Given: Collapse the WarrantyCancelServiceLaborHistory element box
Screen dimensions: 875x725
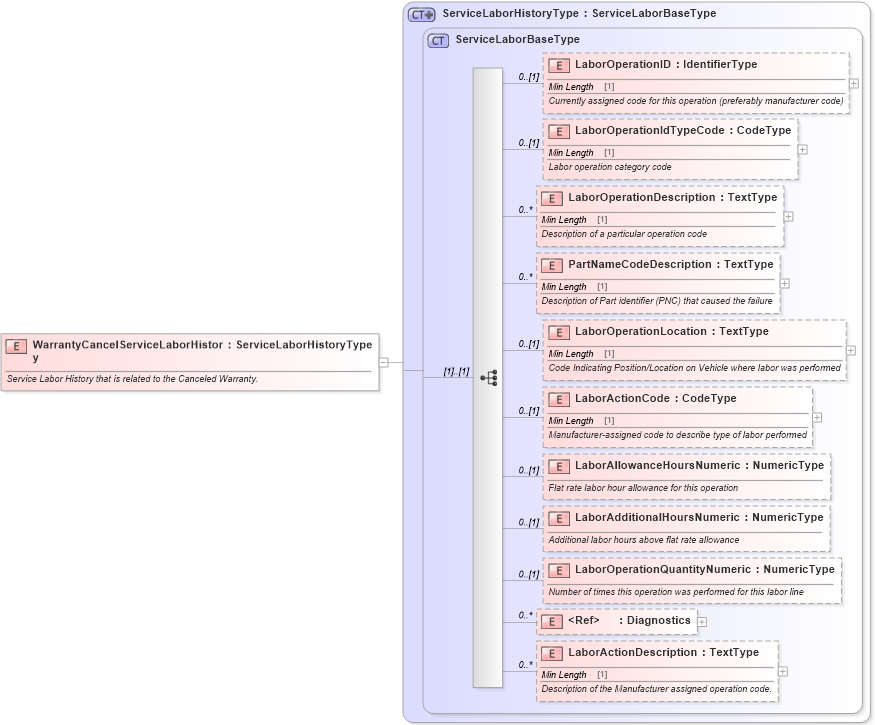Looking at the screenshot, I should pos(382,360).
